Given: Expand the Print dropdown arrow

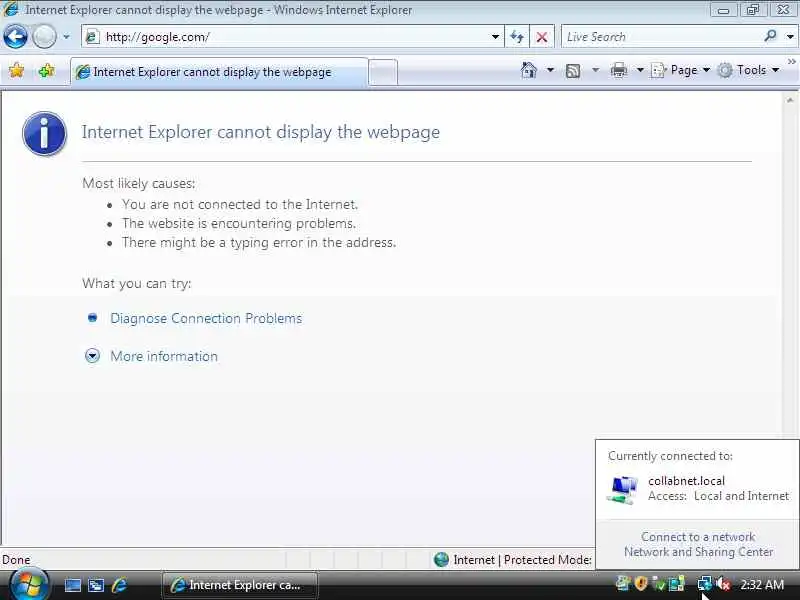Looking at the screenshot, I should (640, 70).
